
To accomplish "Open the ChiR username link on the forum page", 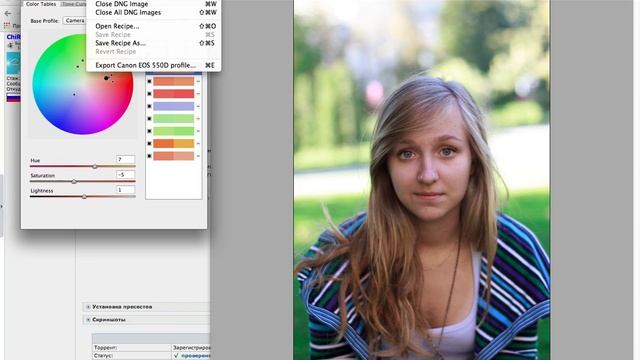I will pyautogui.click(x=13, y=37).
